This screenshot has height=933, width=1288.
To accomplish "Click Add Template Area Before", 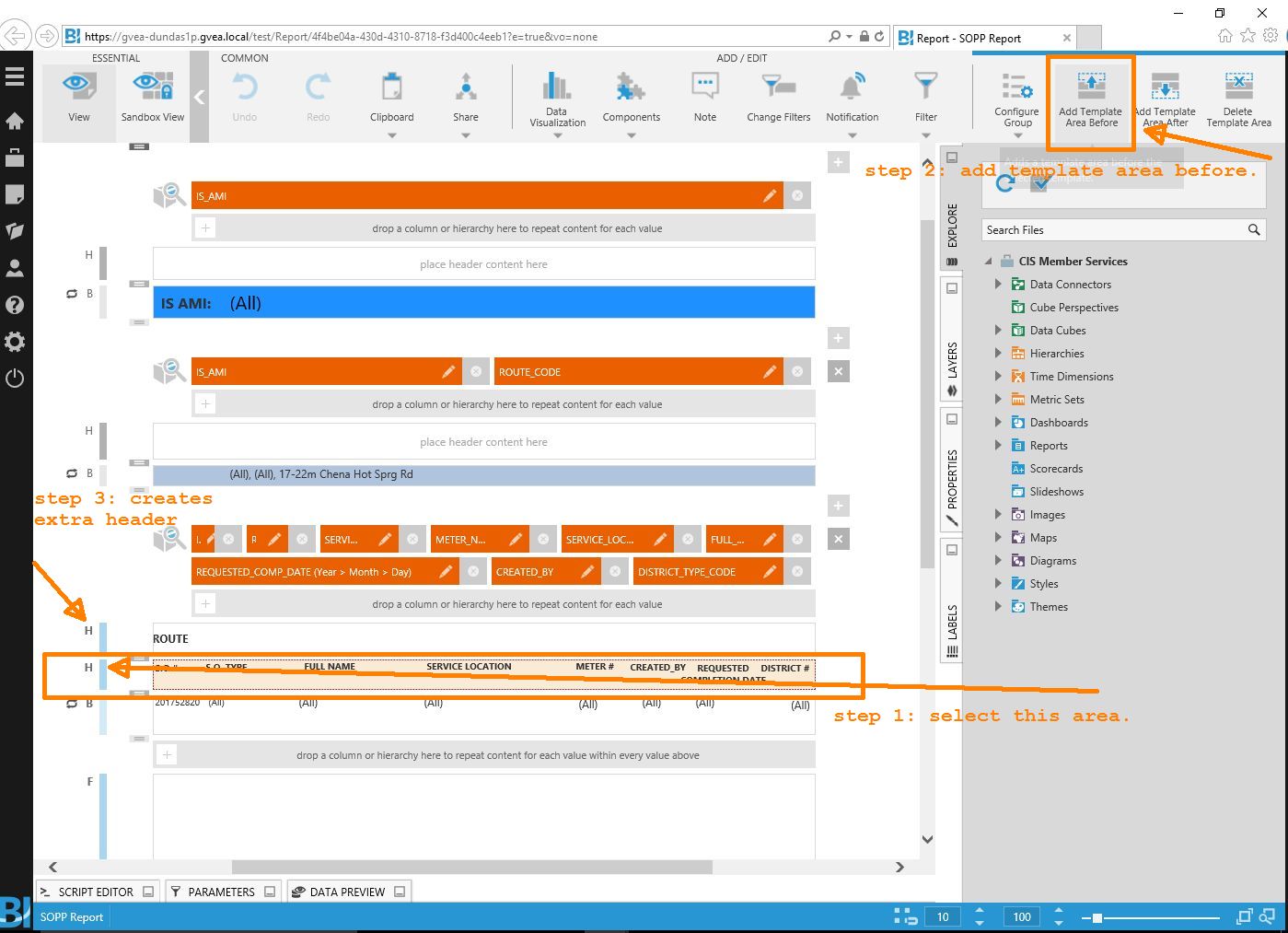I will 1091,99.
